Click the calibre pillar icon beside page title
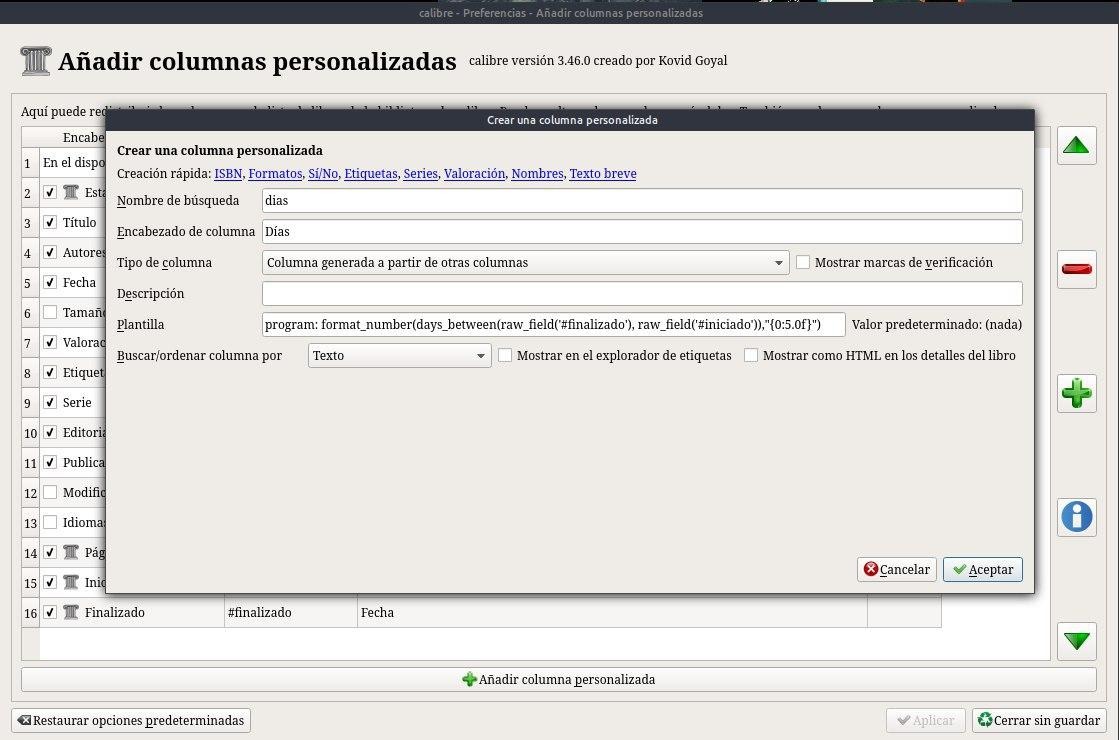The height and width of the screenshot is (740, 1119). (x=36, y=61)
